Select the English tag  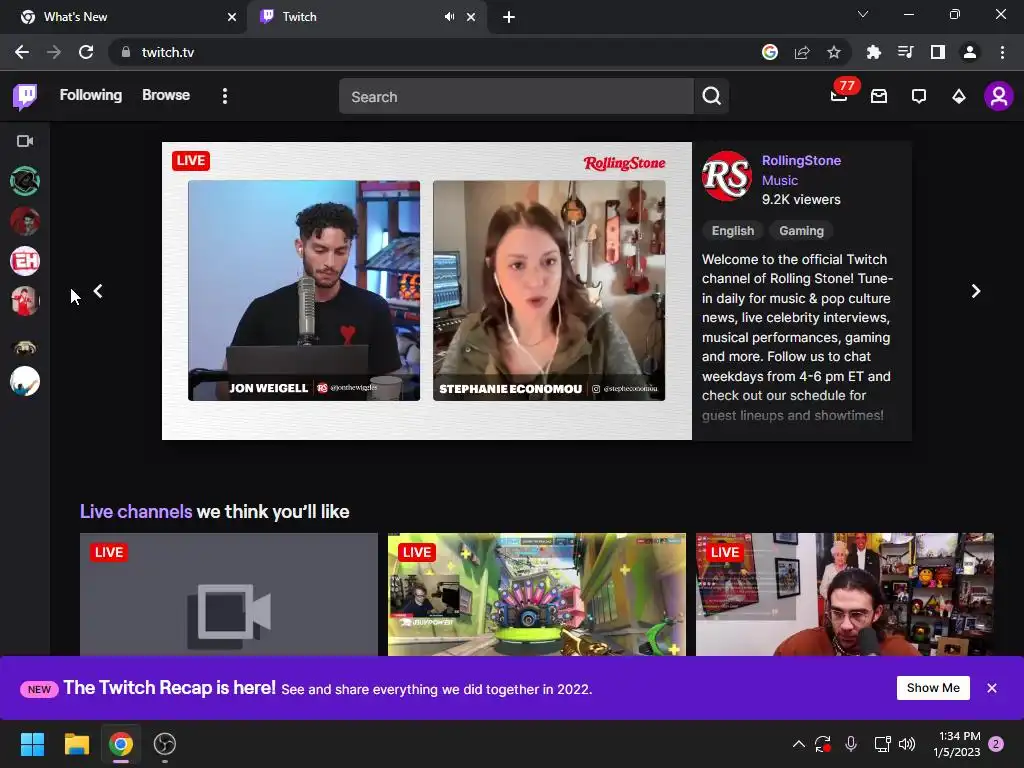tap(733, 231)
